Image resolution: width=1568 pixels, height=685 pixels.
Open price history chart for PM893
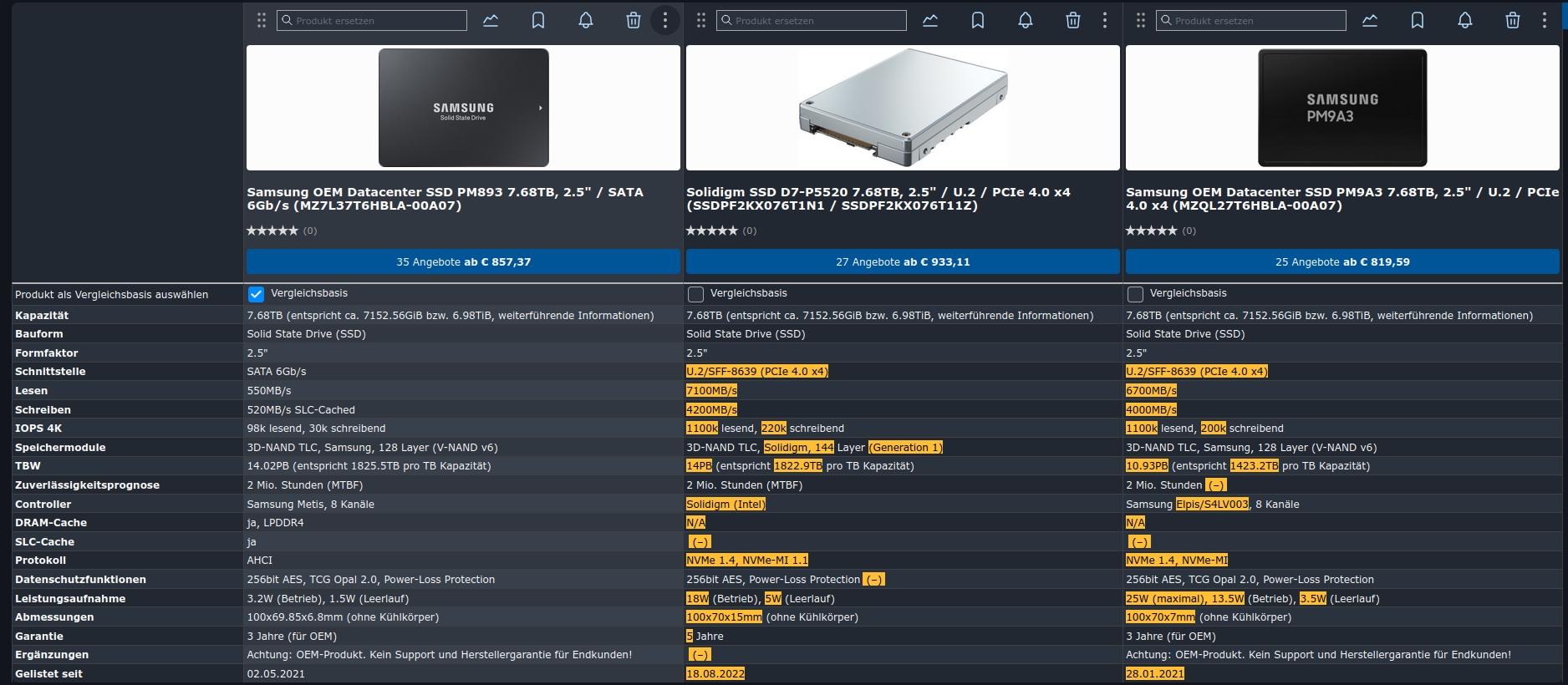pos(491,20)
